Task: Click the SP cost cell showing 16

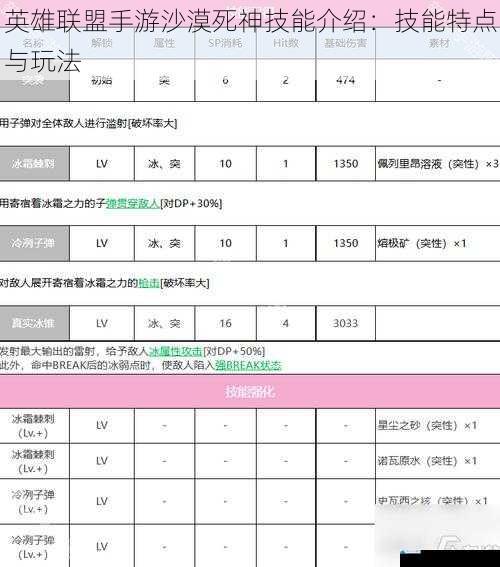Action: pos(225,323)
